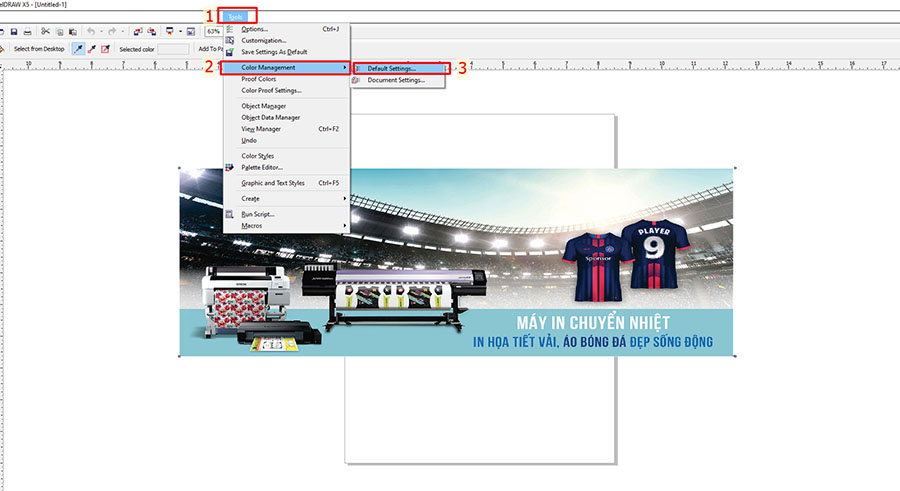900x491 pixels.
Task: Click the Save icon in the toolbar
Action: pos(14,32)
